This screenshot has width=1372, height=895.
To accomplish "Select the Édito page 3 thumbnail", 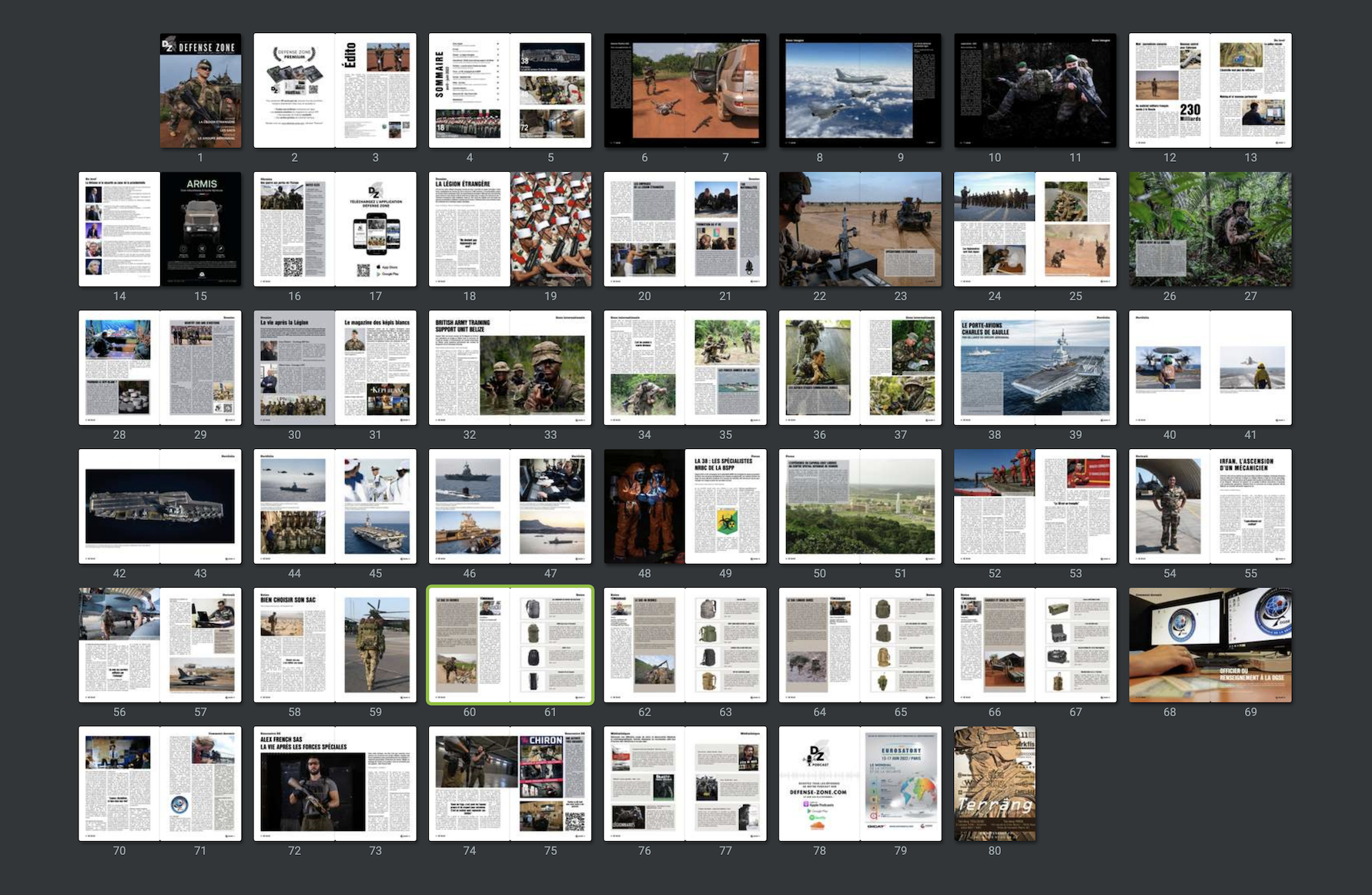I will pos(376,90).
